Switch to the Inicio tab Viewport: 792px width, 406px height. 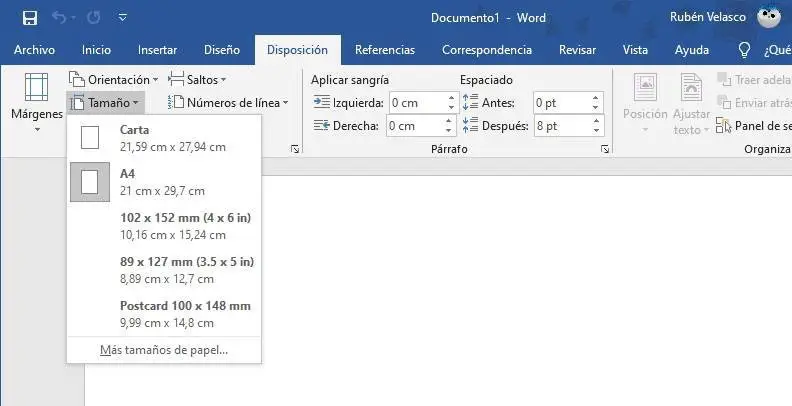pyautogui.click(x=96, y=50)
